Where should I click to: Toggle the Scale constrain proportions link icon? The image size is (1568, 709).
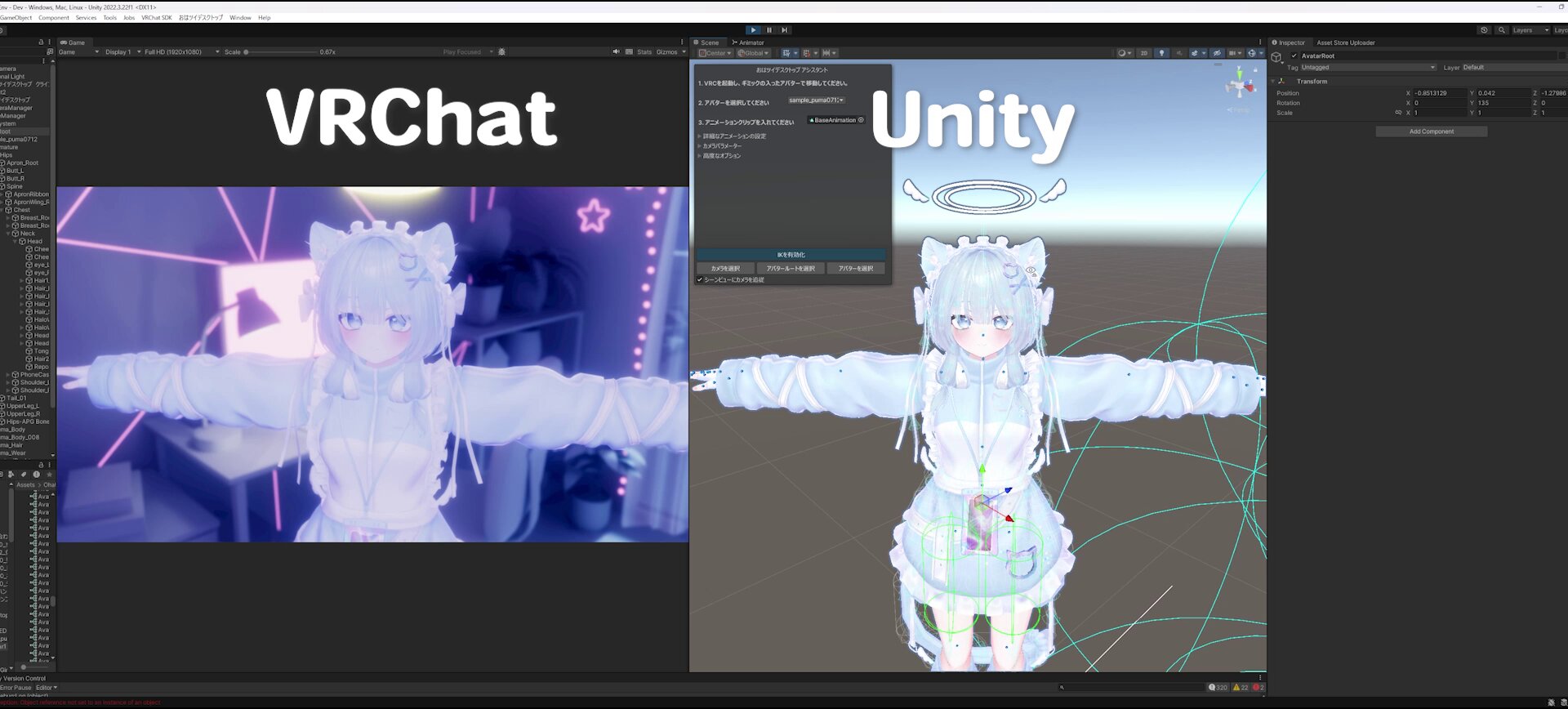1398,113
